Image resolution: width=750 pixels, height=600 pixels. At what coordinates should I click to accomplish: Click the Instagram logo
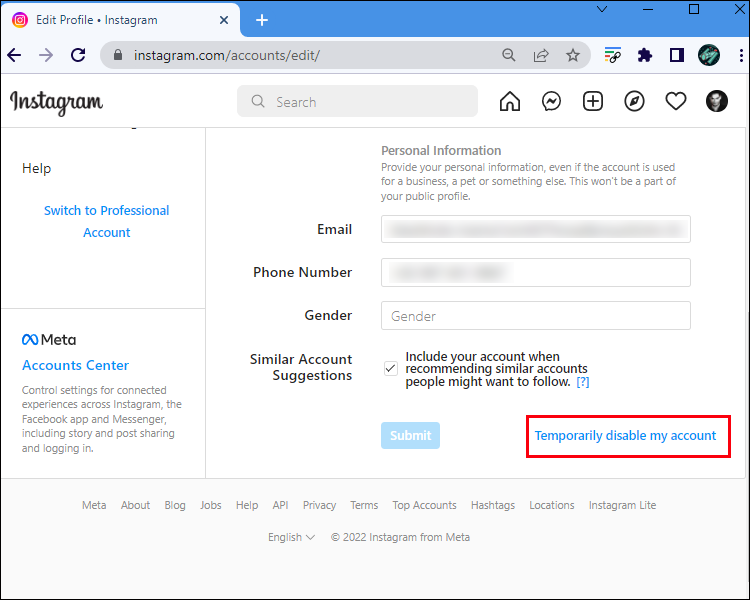click(56, 102)
